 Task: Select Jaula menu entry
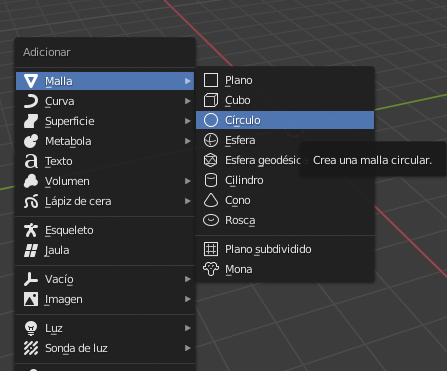coord(105,250)
